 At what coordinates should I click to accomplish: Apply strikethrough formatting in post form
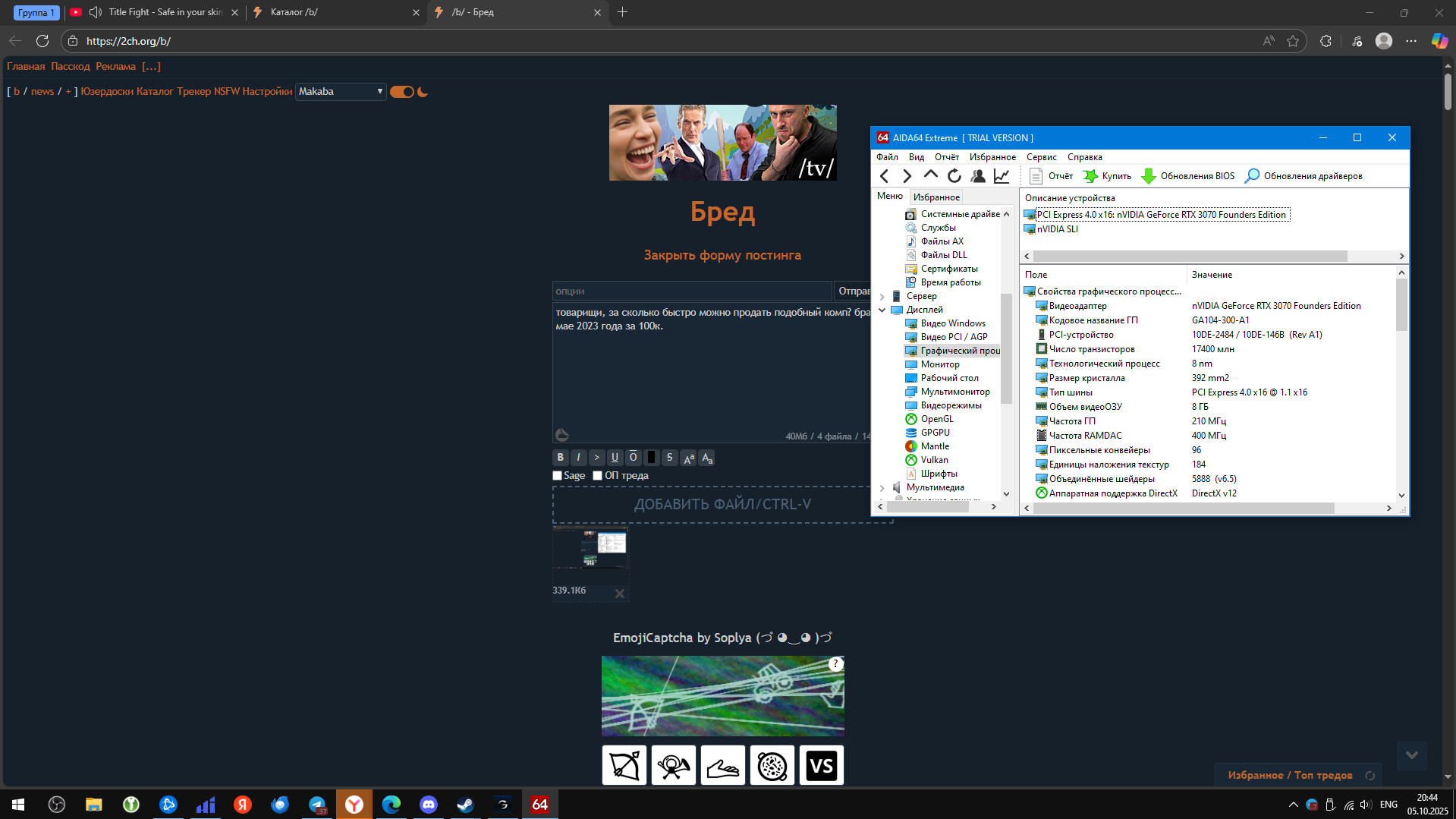point(670,458)
